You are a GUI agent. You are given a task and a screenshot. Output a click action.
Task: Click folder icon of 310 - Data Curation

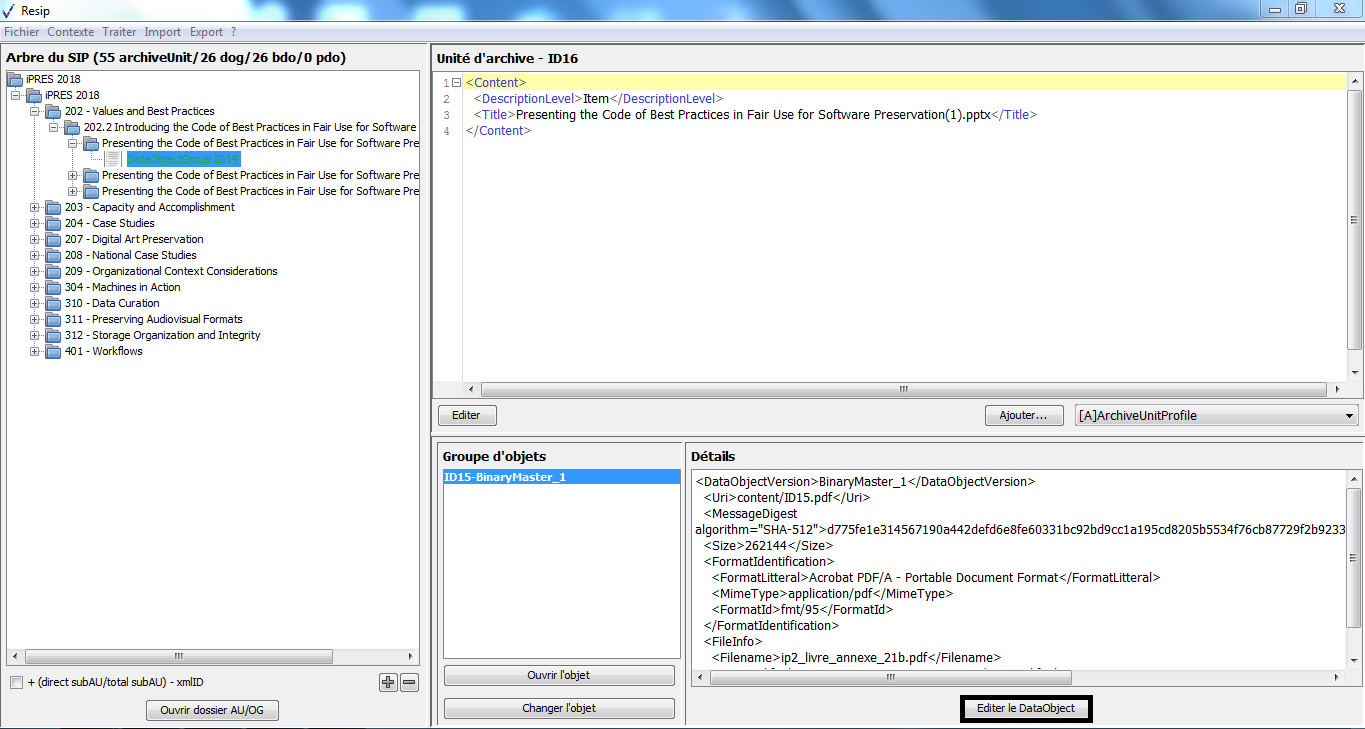pyautogui.click(x=53, y=304)
